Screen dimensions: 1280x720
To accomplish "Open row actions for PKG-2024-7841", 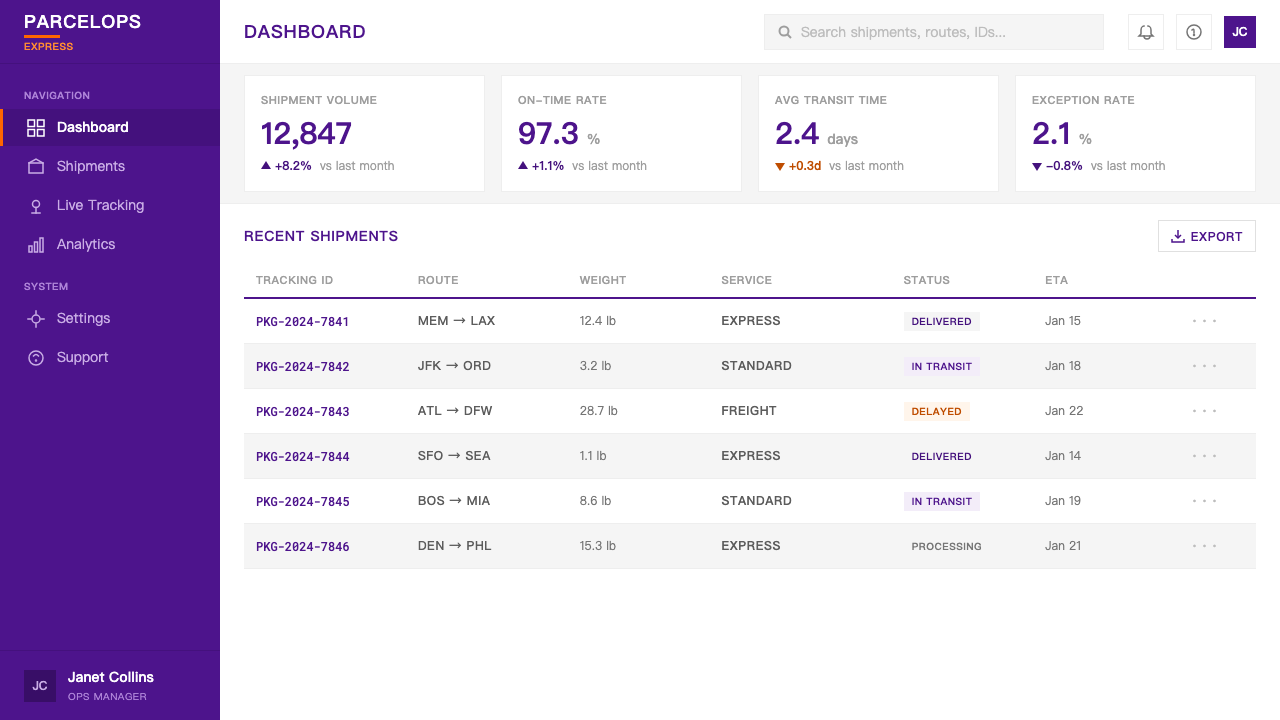I will tap(1205, 321).
